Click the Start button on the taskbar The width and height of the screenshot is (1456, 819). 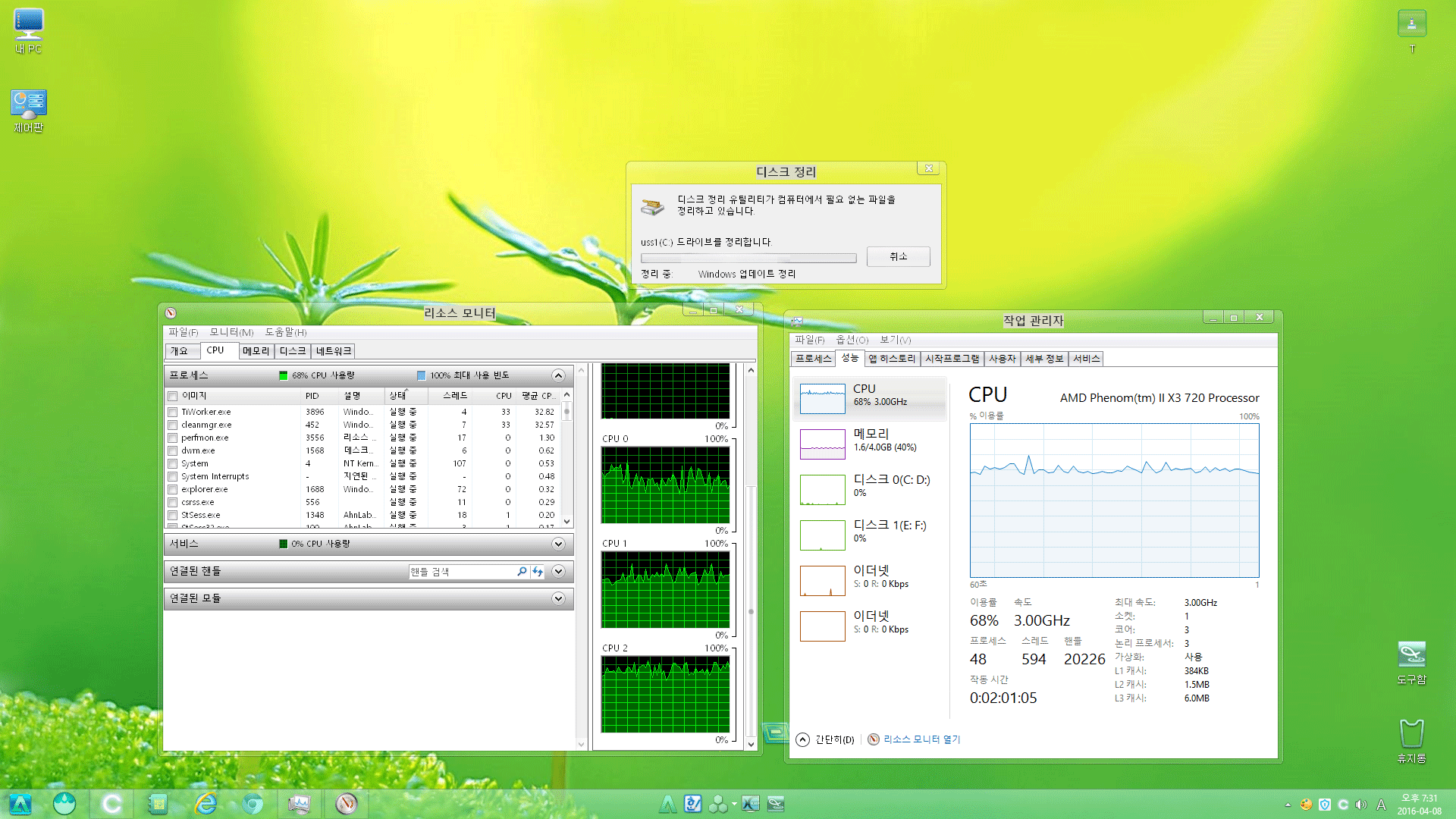pyautogui.click(x=20, y=804)
